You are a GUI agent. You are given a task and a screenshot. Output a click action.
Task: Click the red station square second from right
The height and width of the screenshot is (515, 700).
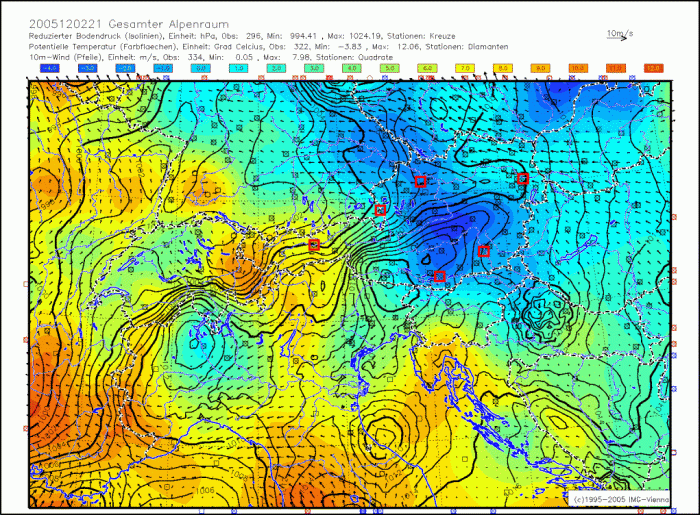pos(483,251)
